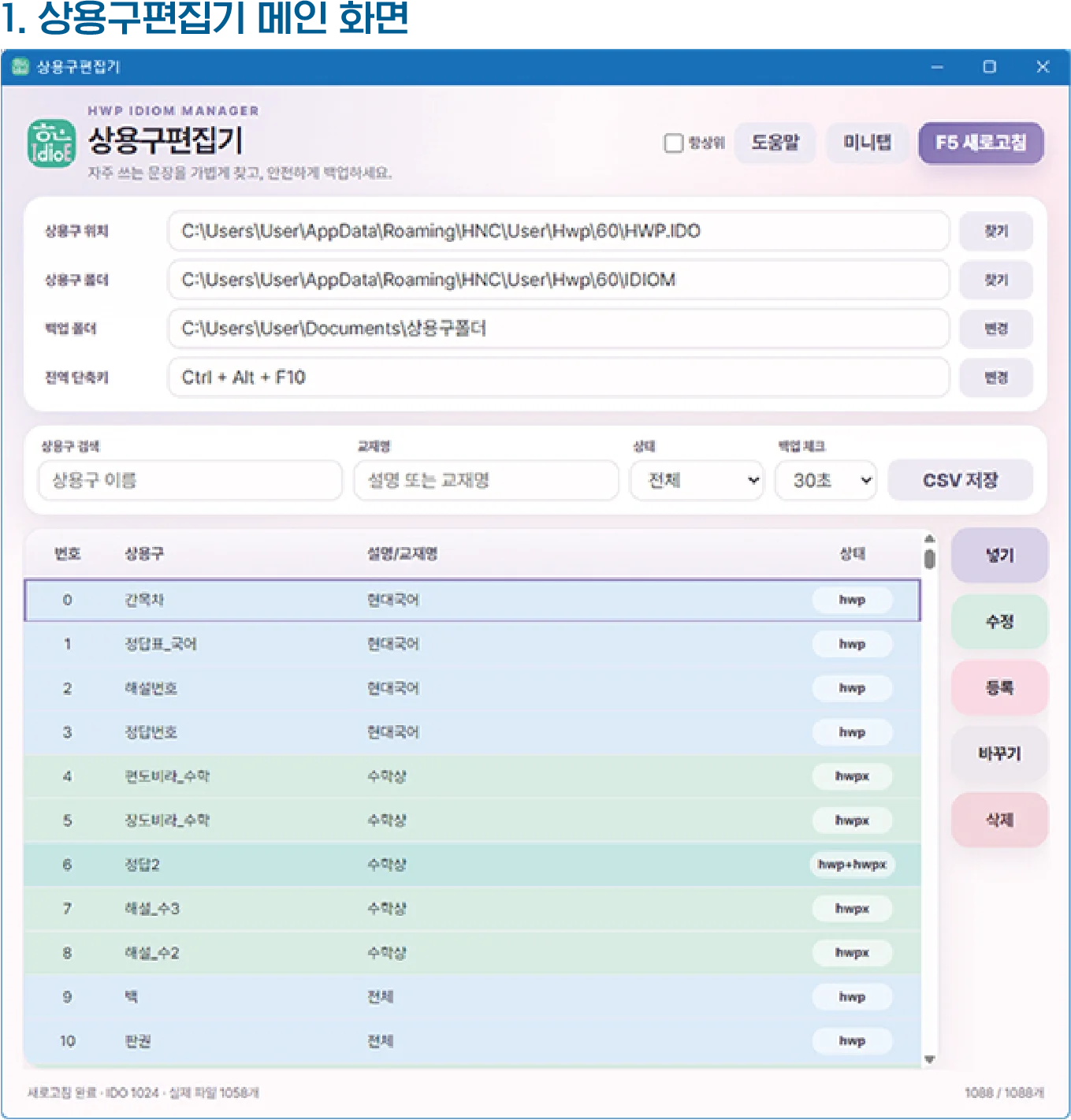Select row 8 해설_수2
The height and width of the screenshot is (1120, 1071).
coord(473,953)
